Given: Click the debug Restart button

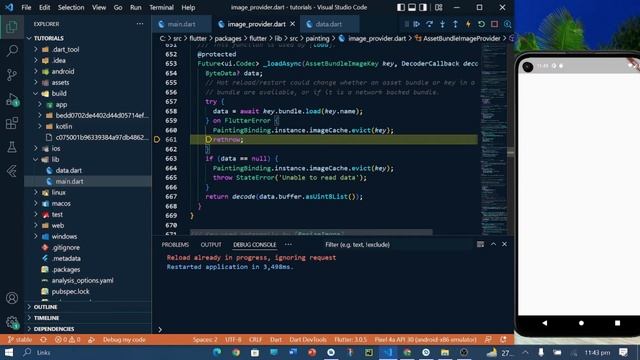Looking at the screenshot, I should point(481,24).
